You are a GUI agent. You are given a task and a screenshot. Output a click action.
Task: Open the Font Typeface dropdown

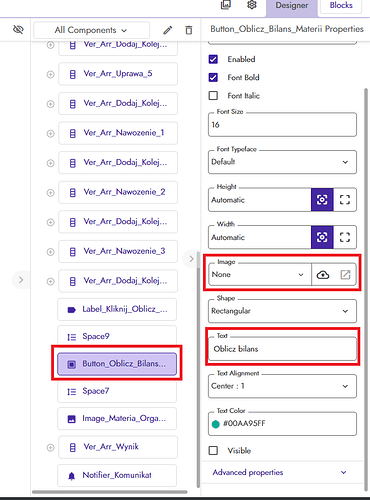pos(282,162)
